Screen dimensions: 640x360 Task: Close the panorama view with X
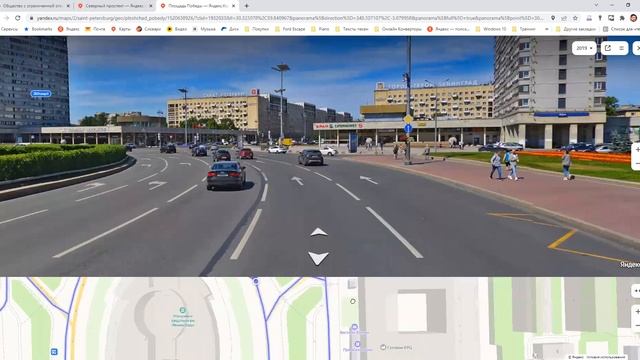tap(637, 48)
